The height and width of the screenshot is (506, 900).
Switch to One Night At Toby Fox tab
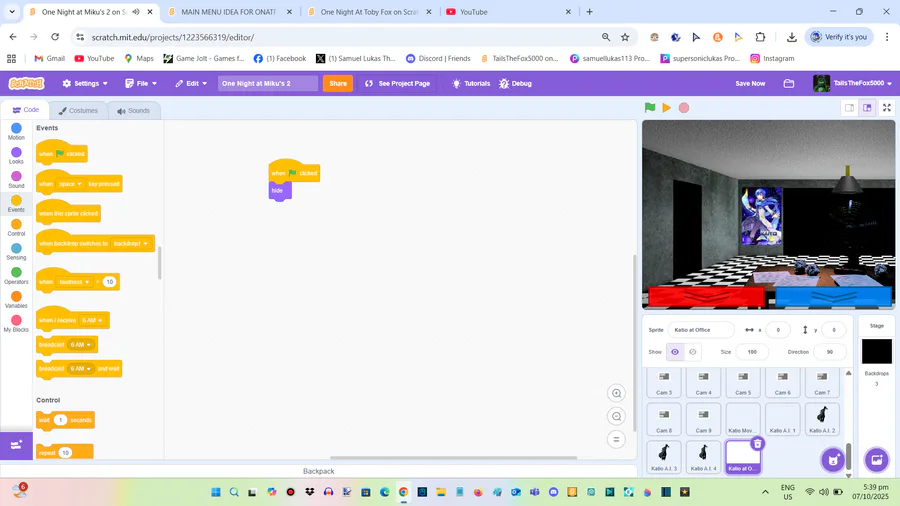pos(369,11)
